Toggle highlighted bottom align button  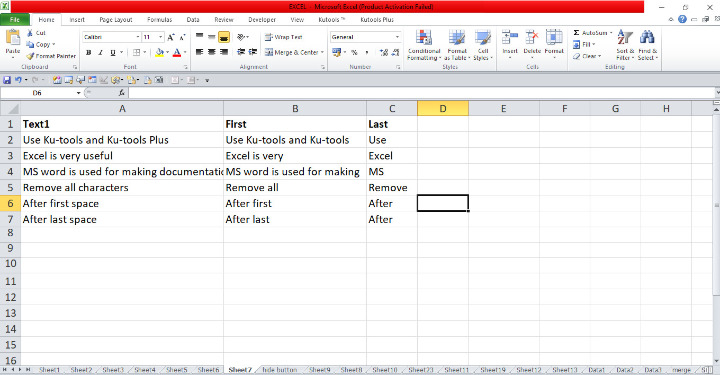point(224,37)
